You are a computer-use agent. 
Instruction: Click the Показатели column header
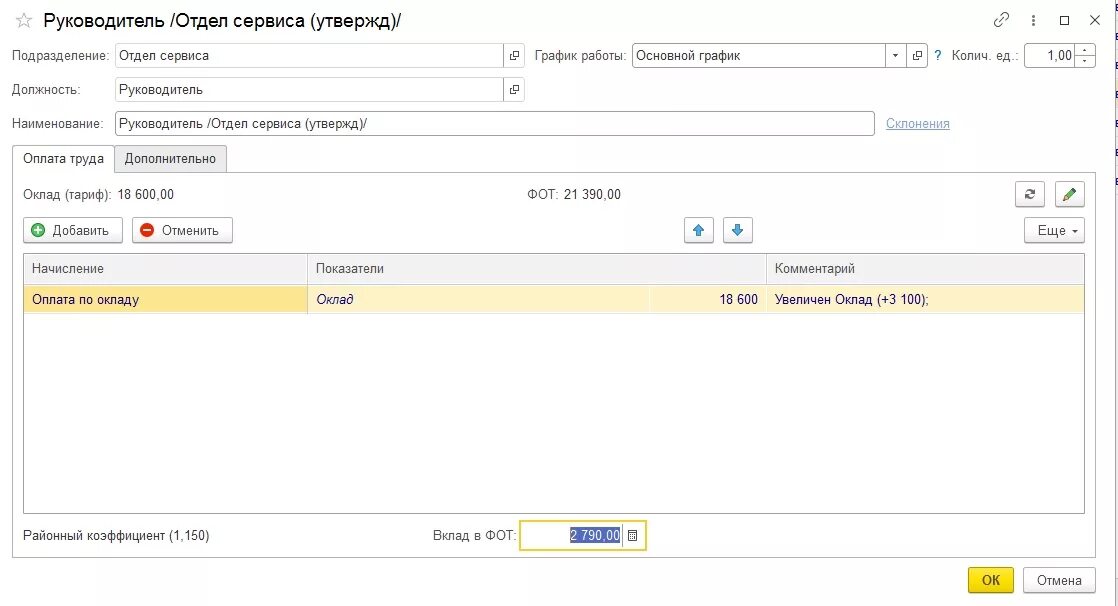[x=537, y=269]
